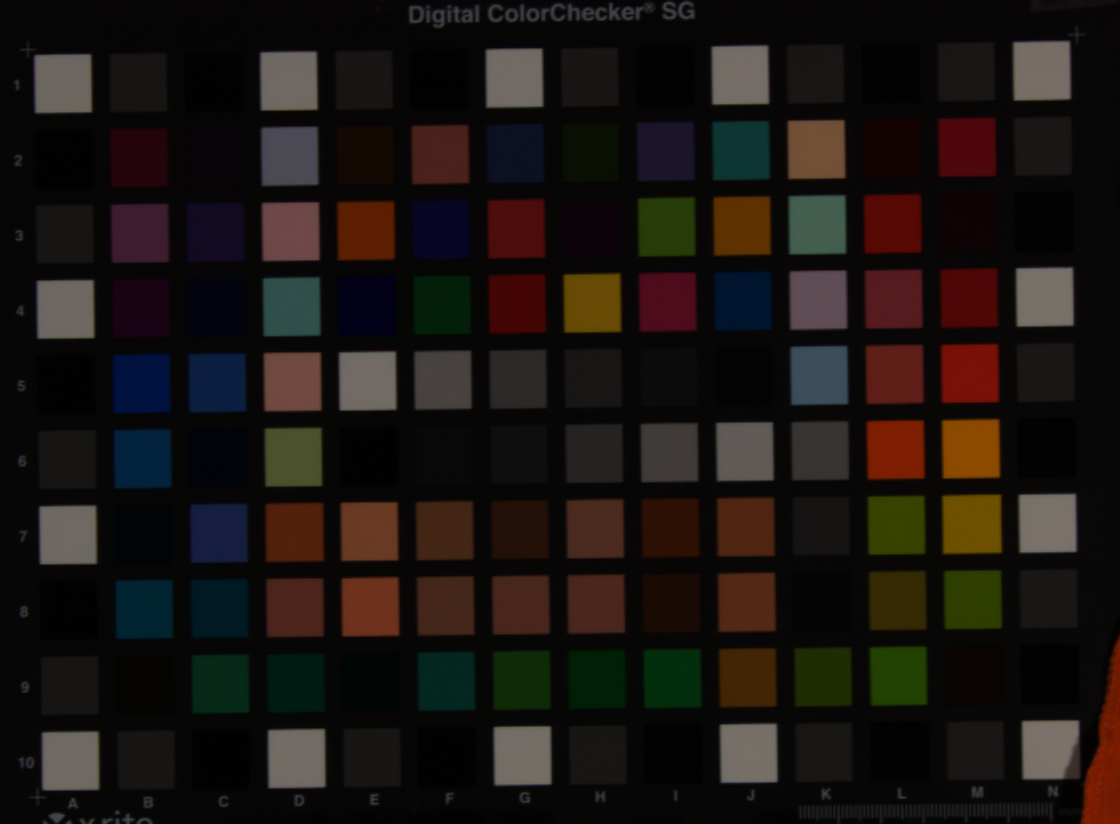Screen dimensions: 1120x824
Task: Click the mustard yellow patch at M7
Action: click(x=971, y=524)
